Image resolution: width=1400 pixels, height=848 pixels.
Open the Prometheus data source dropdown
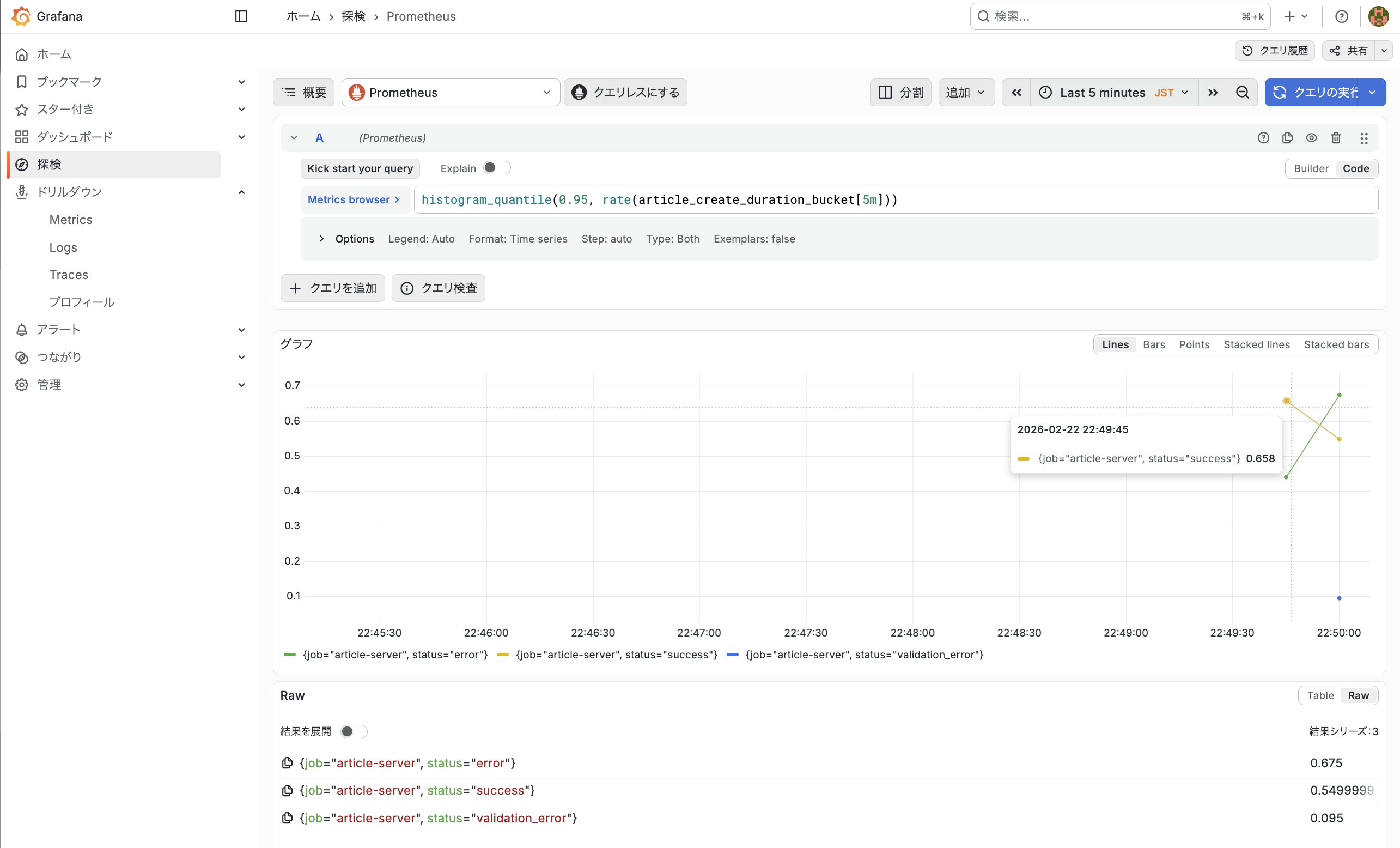[x=450, y=93]
